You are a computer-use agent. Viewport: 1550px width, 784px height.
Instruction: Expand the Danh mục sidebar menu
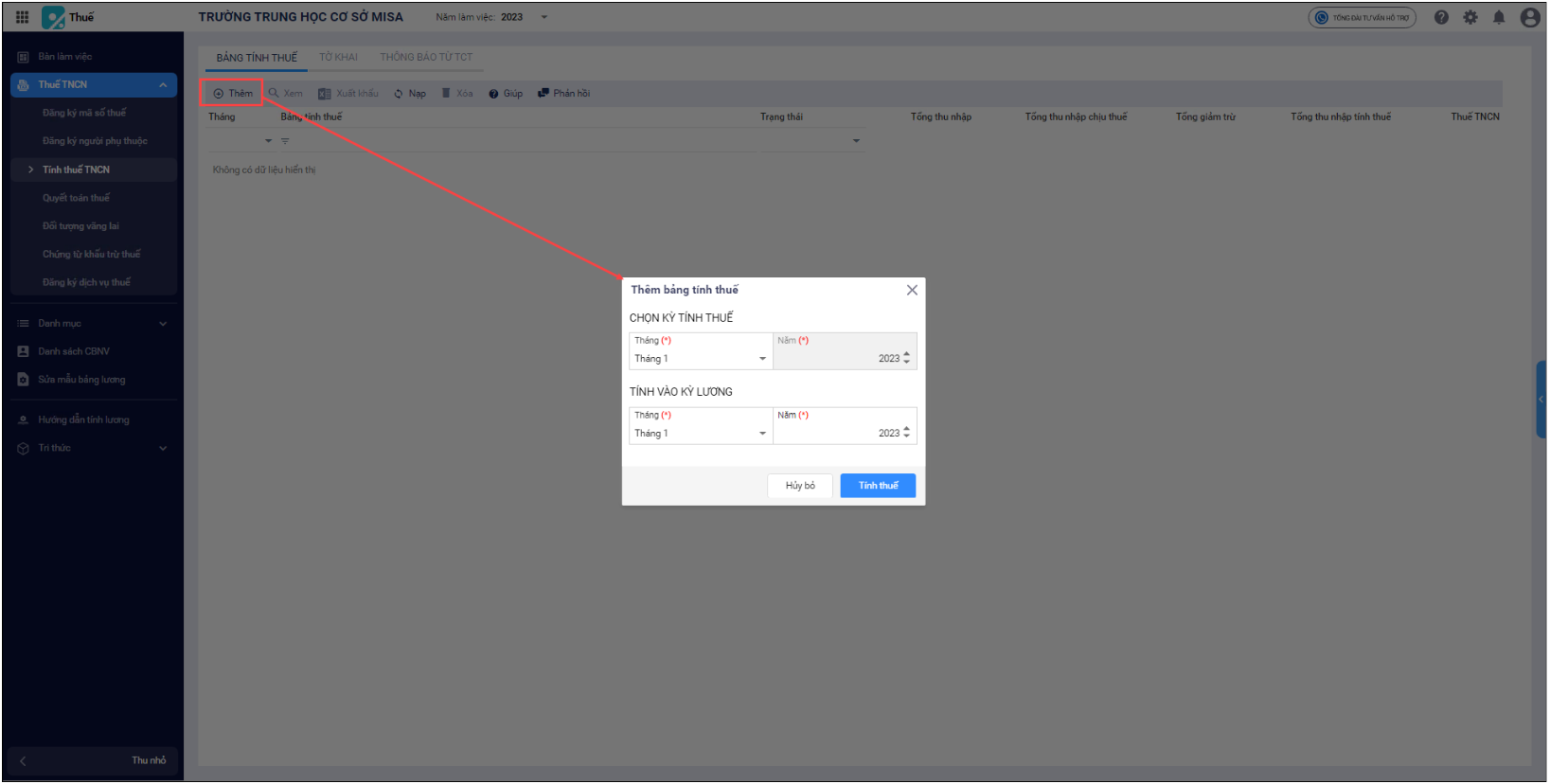pos(93,324)
